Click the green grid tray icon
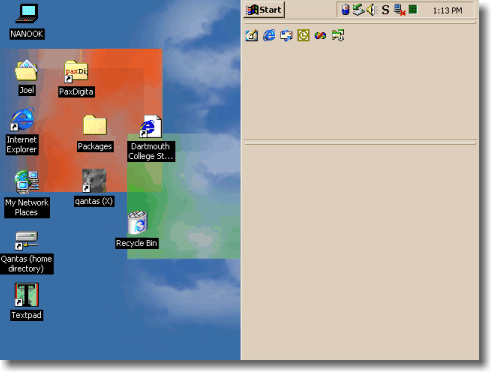Screen dimensions: 491x372 pos(413,10)
